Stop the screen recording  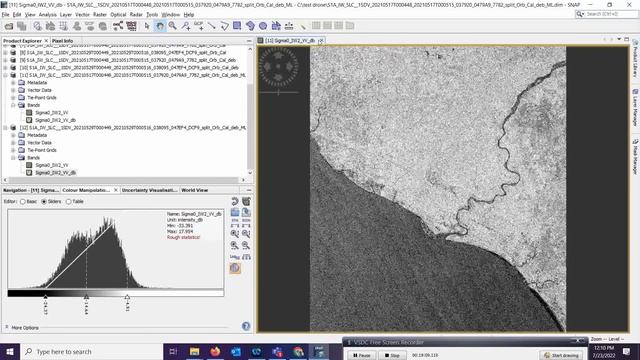point(392,356)
